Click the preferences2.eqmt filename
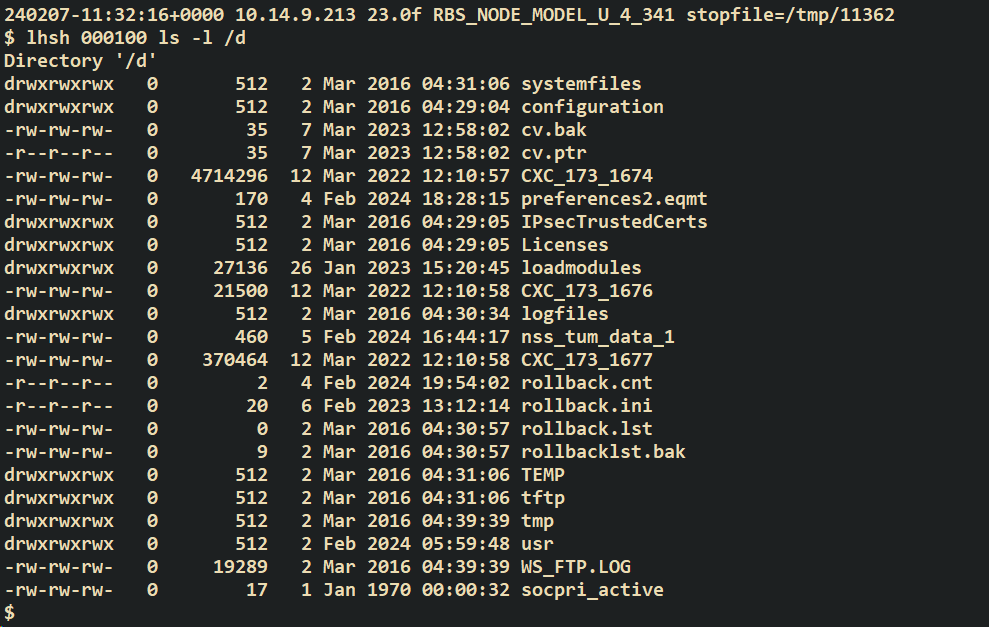The height and width of the screenshot is (627, 989). (614, 199)
